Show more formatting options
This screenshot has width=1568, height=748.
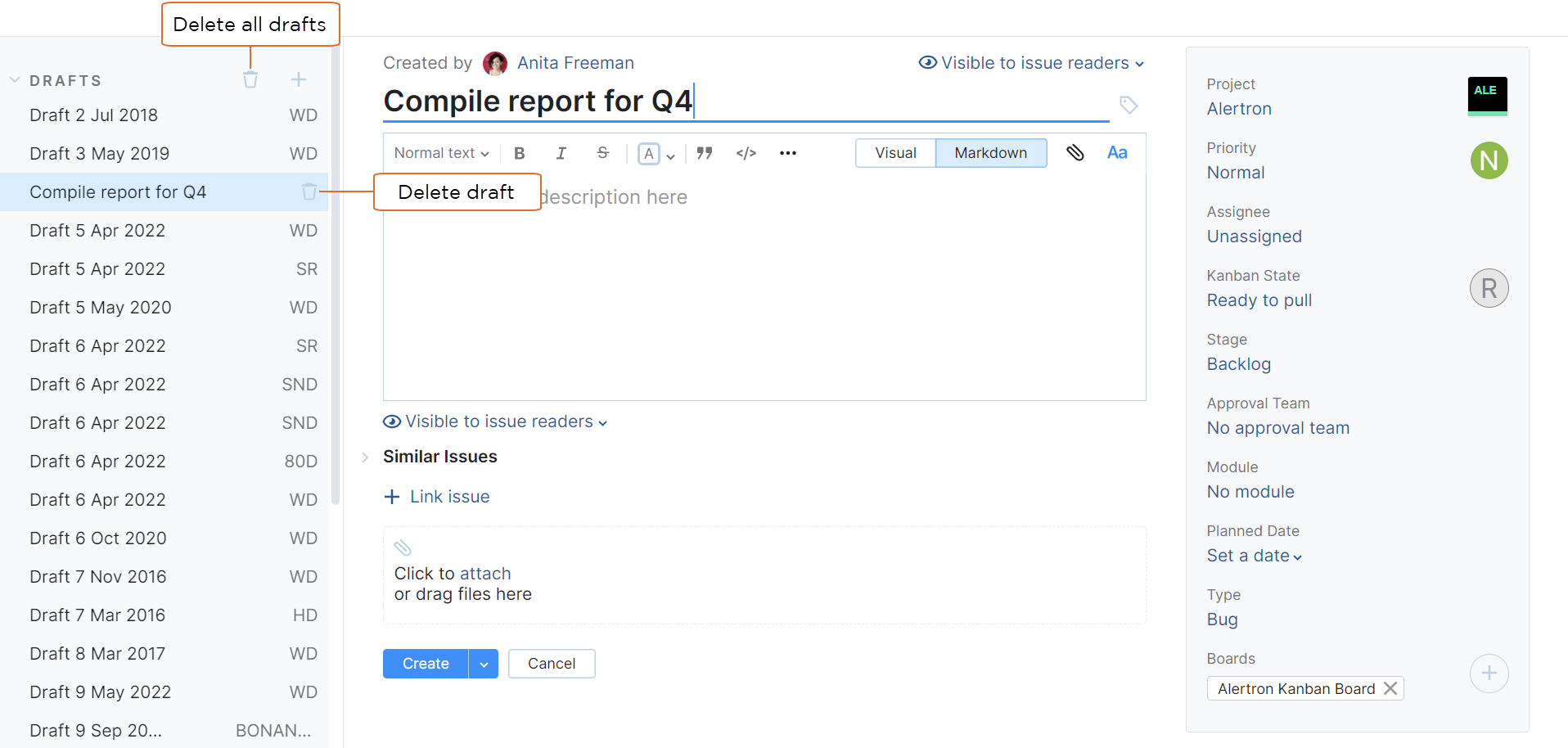tap(788, 153)
